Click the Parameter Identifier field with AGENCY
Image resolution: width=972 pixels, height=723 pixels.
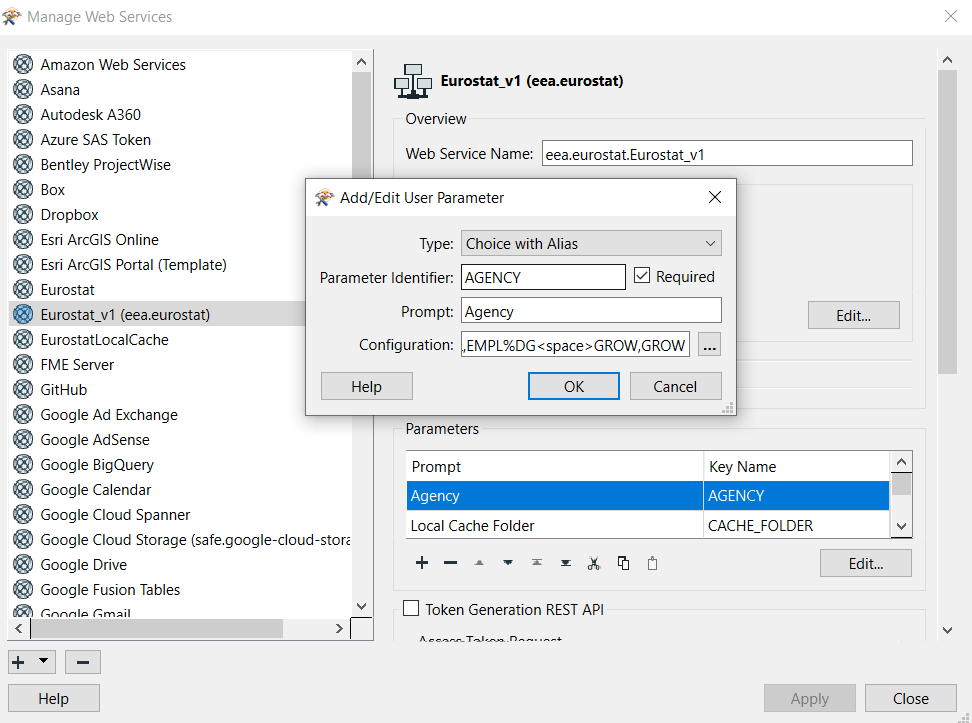[543, 277]
